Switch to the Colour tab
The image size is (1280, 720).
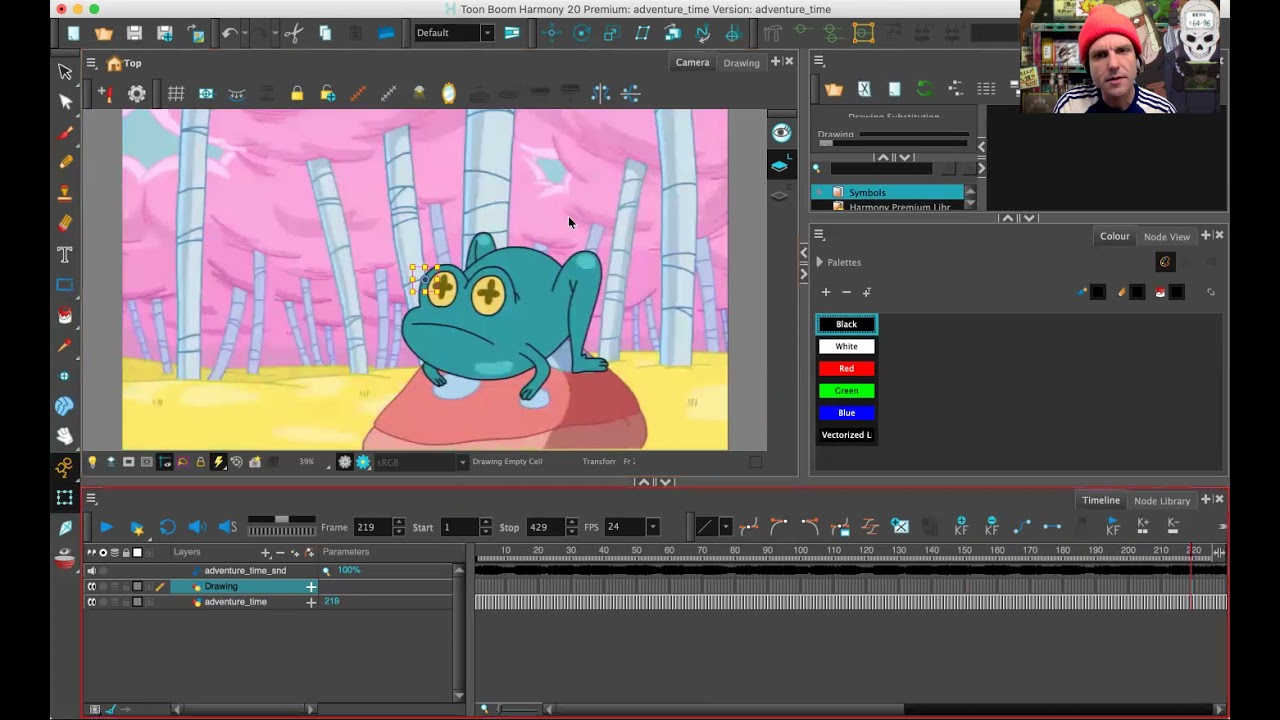click(1114, 236)
